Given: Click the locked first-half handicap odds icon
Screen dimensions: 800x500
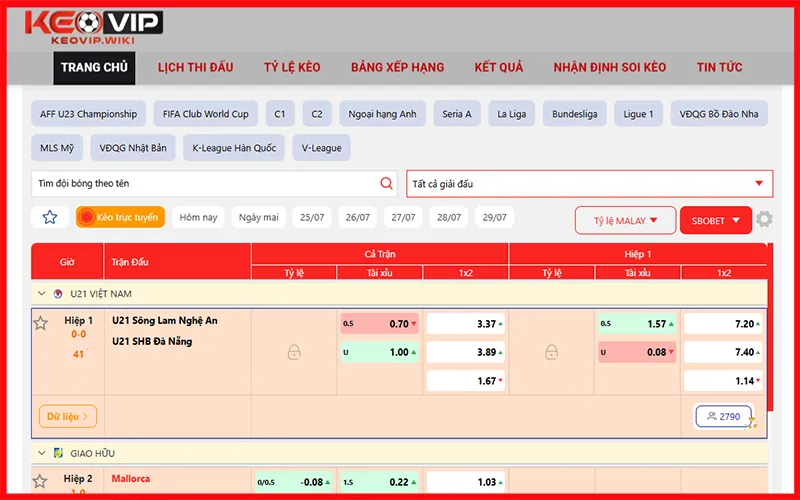Looking at the screenshot, I should pos(551,352).
